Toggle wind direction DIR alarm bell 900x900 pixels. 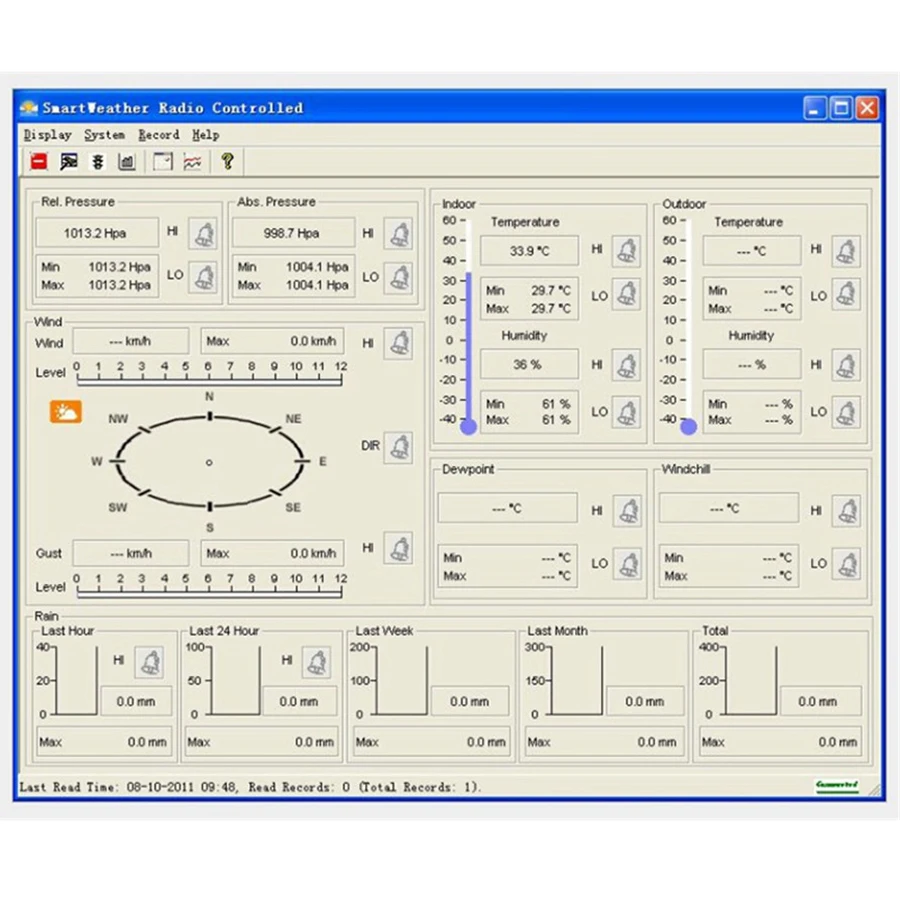(398, 447)
